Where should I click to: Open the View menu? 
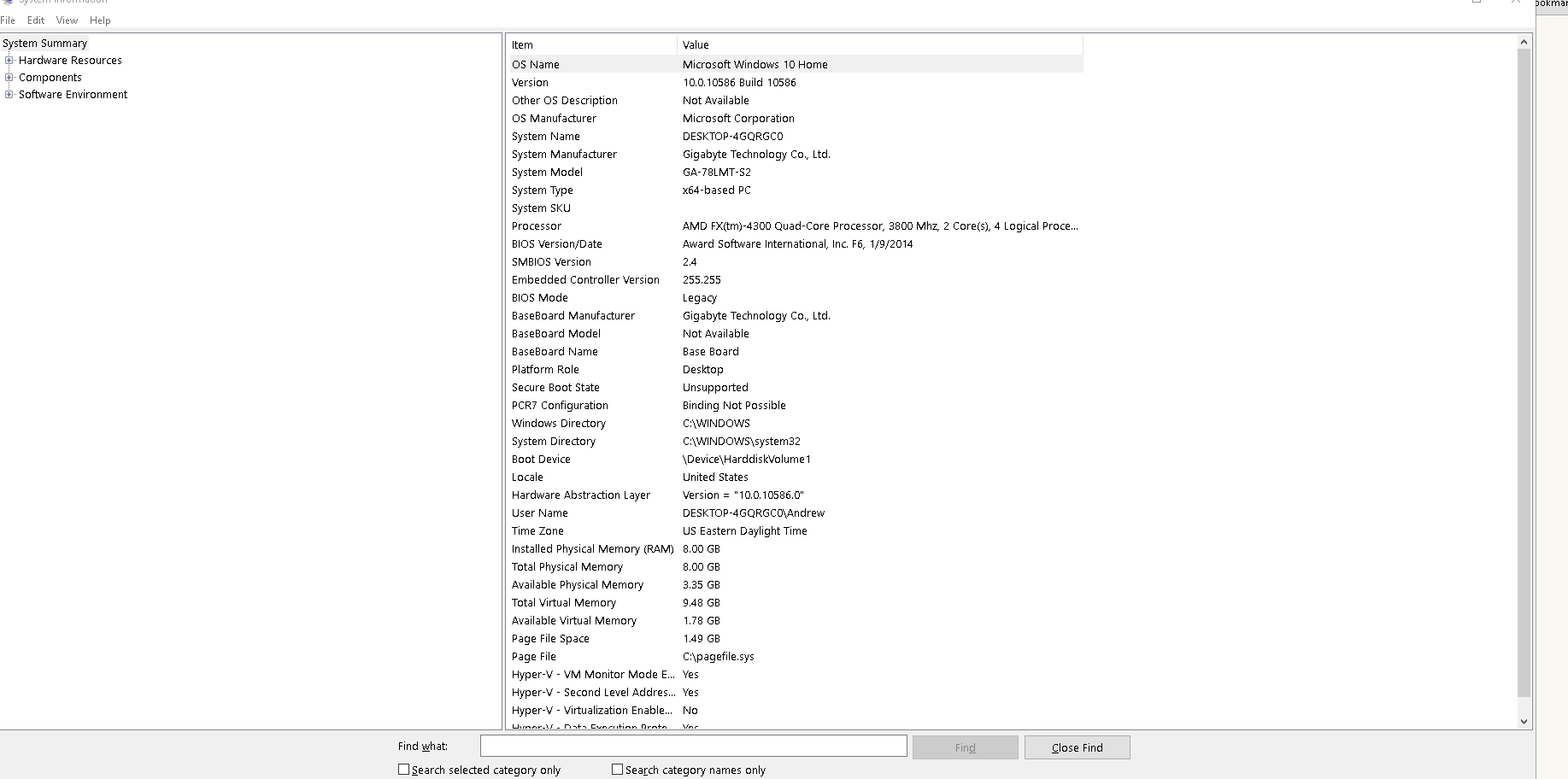(67, 20)
